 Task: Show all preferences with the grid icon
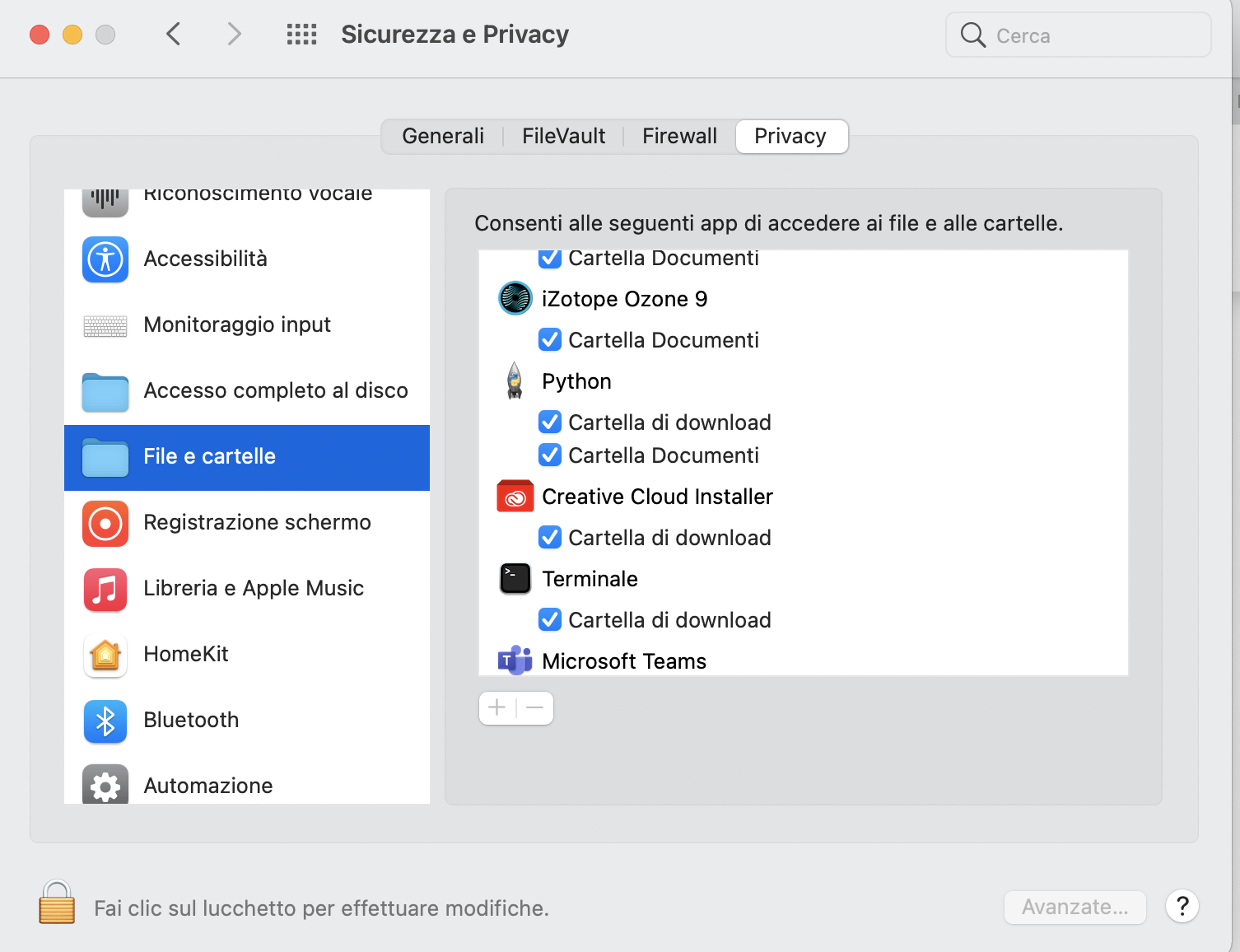tap(301, 35)
